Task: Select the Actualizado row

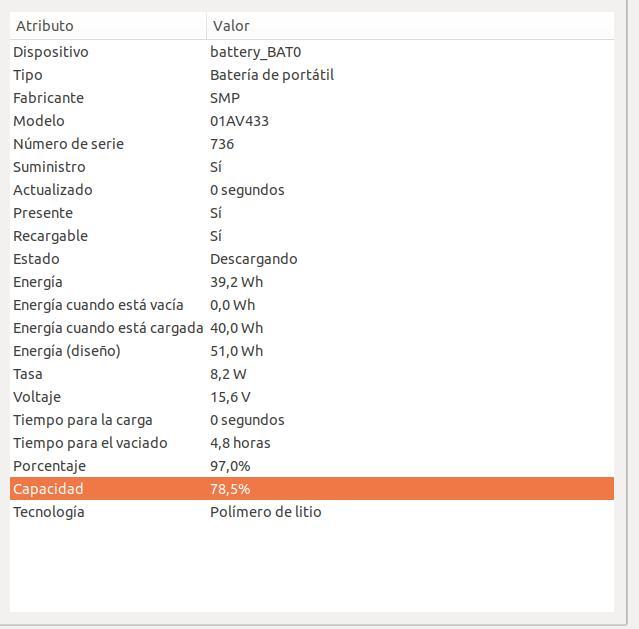Action: [312, 190]
